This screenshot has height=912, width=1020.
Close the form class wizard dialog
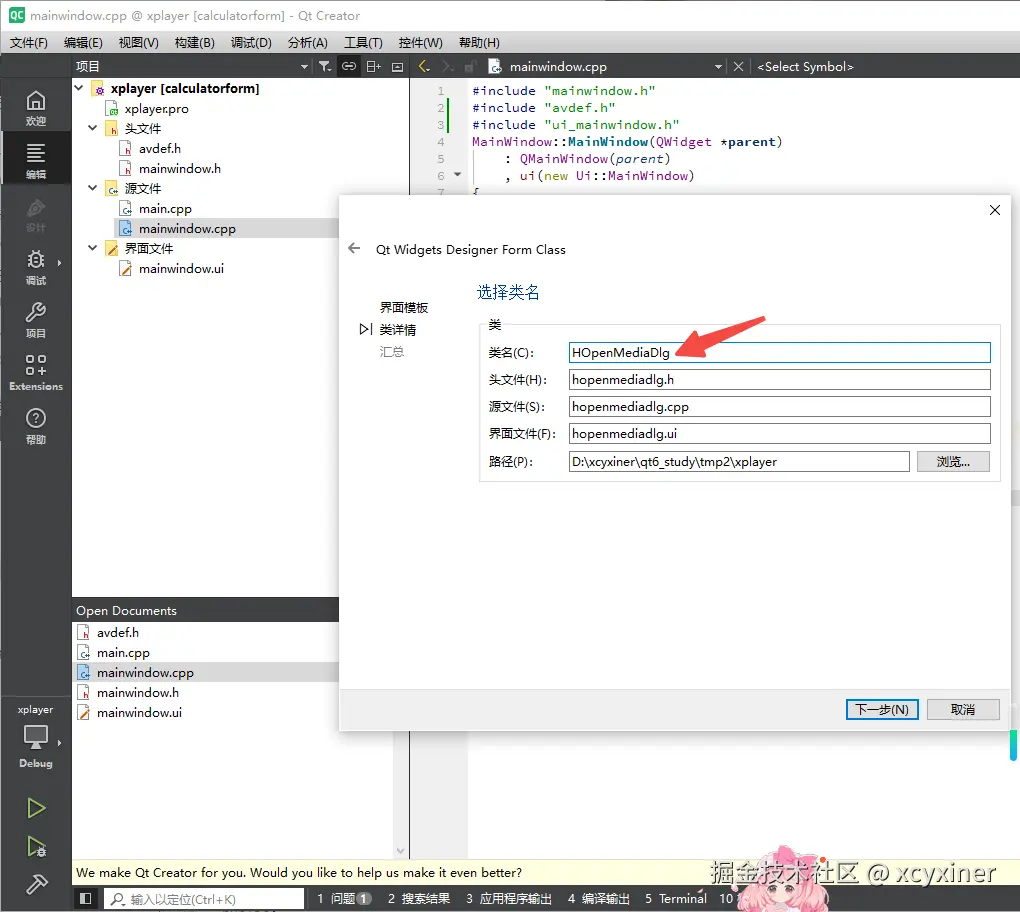(995, 210)
